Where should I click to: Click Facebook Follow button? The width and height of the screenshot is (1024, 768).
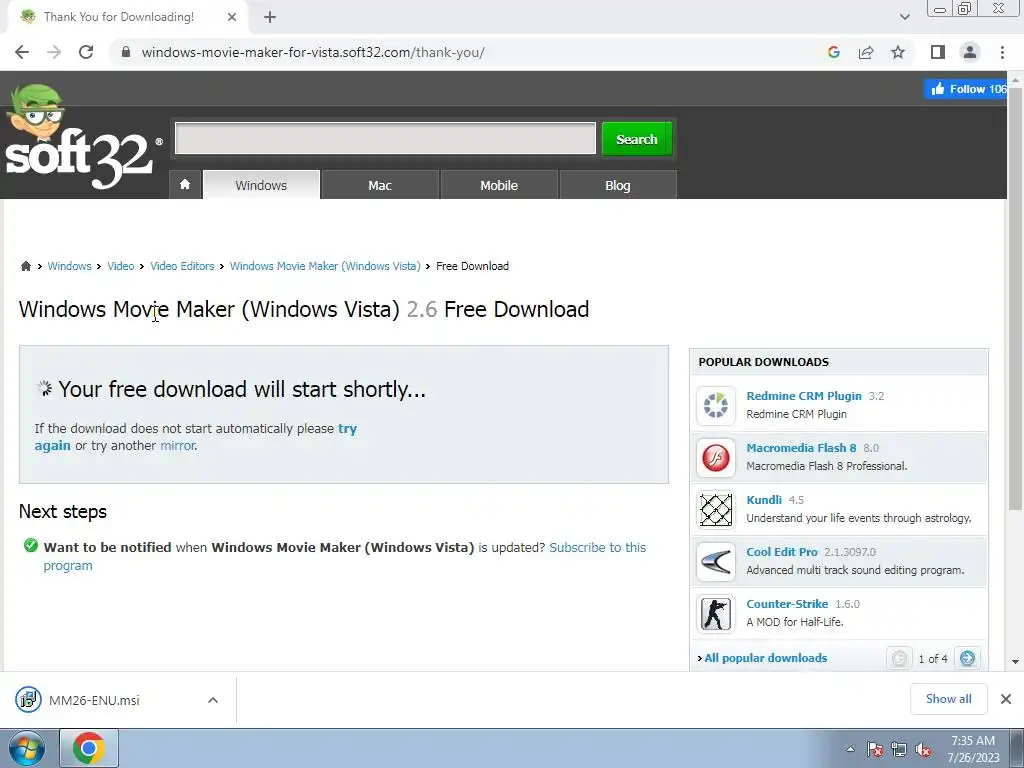point(966,89)
